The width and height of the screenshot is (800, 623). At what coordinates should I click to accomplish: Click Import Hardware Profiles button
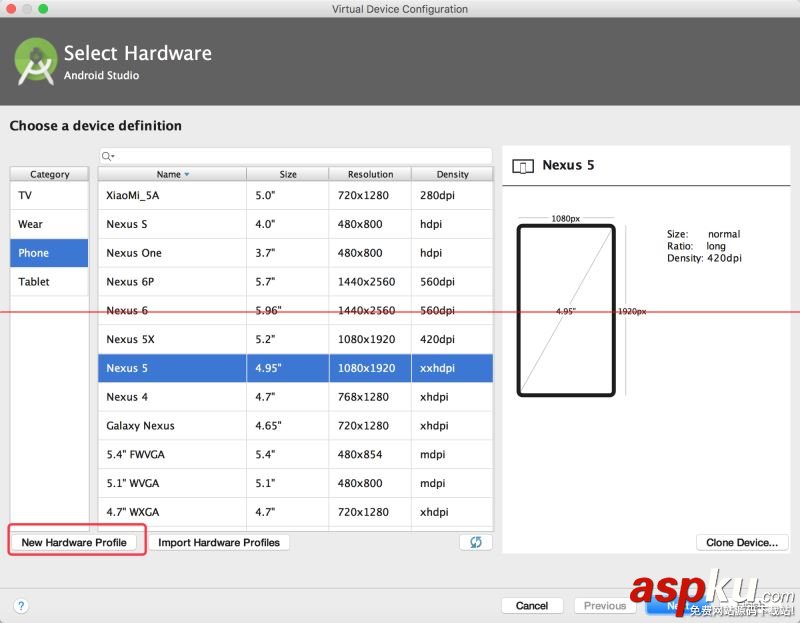(219, 542)
